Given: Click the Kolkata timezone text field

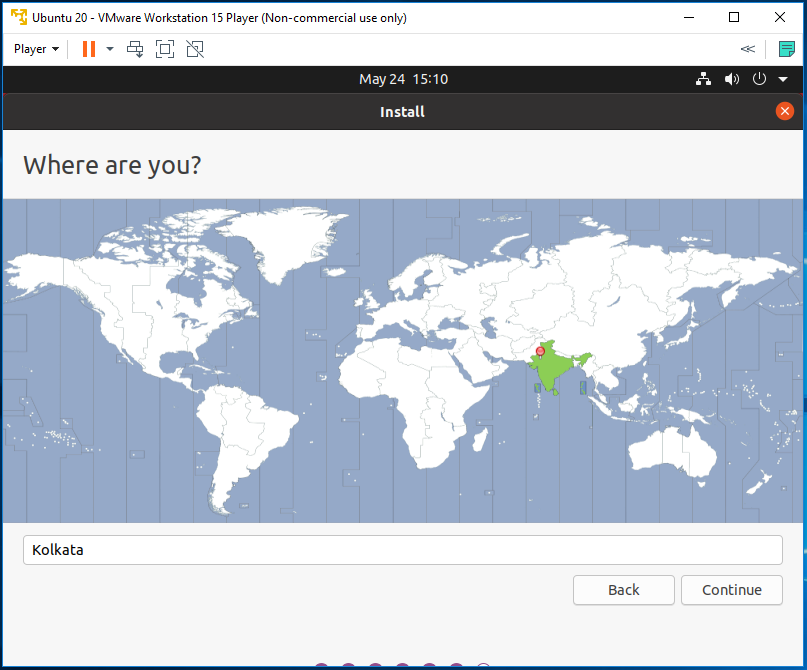Looking at the screenshot, I should click(403, 550).
